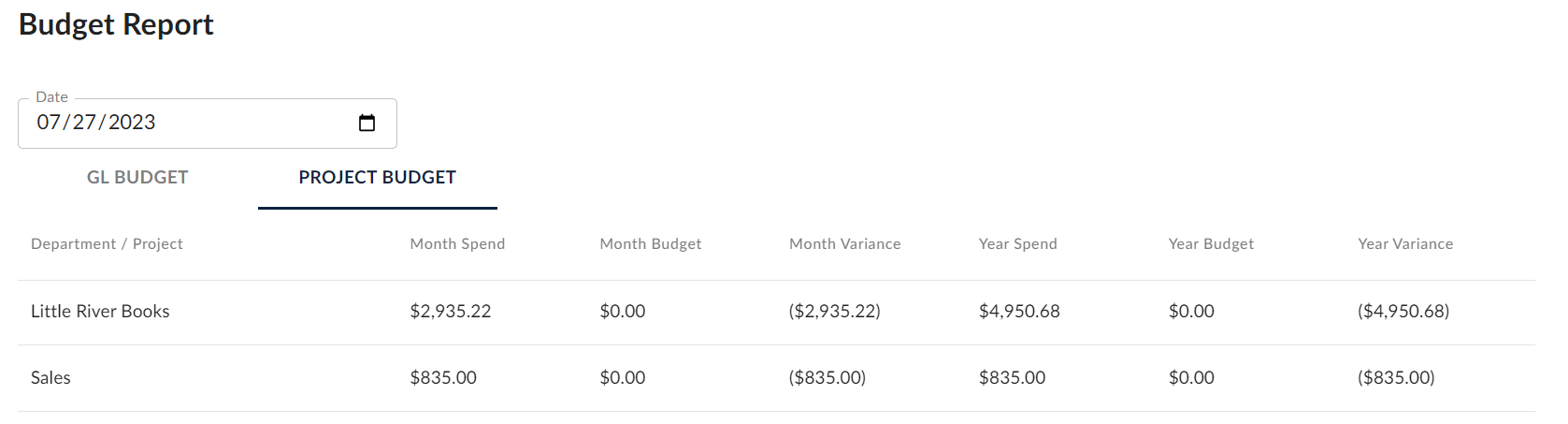The width and height of the screenshot is (1568, 424).
Task: Click Little River Books month spend $2,935.22
Action: [x=450, y=312]
